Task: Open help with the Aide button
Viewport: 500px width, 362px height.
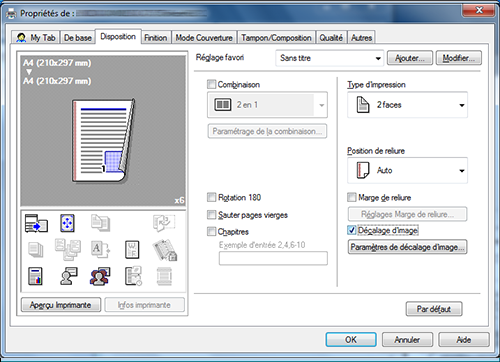Action: pos(464,340)
